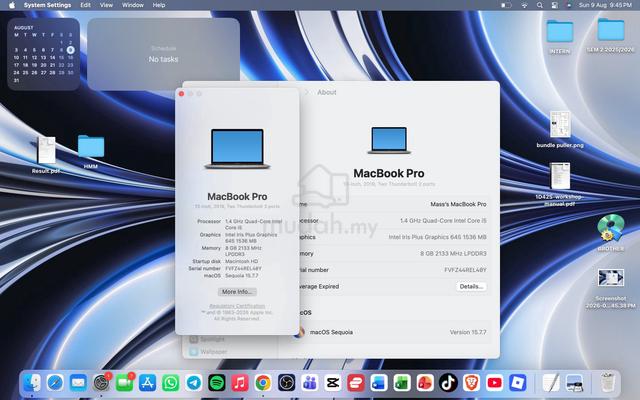Select the HMM folder on desktop
Screen dimensions: 640x400
[91, 146]
